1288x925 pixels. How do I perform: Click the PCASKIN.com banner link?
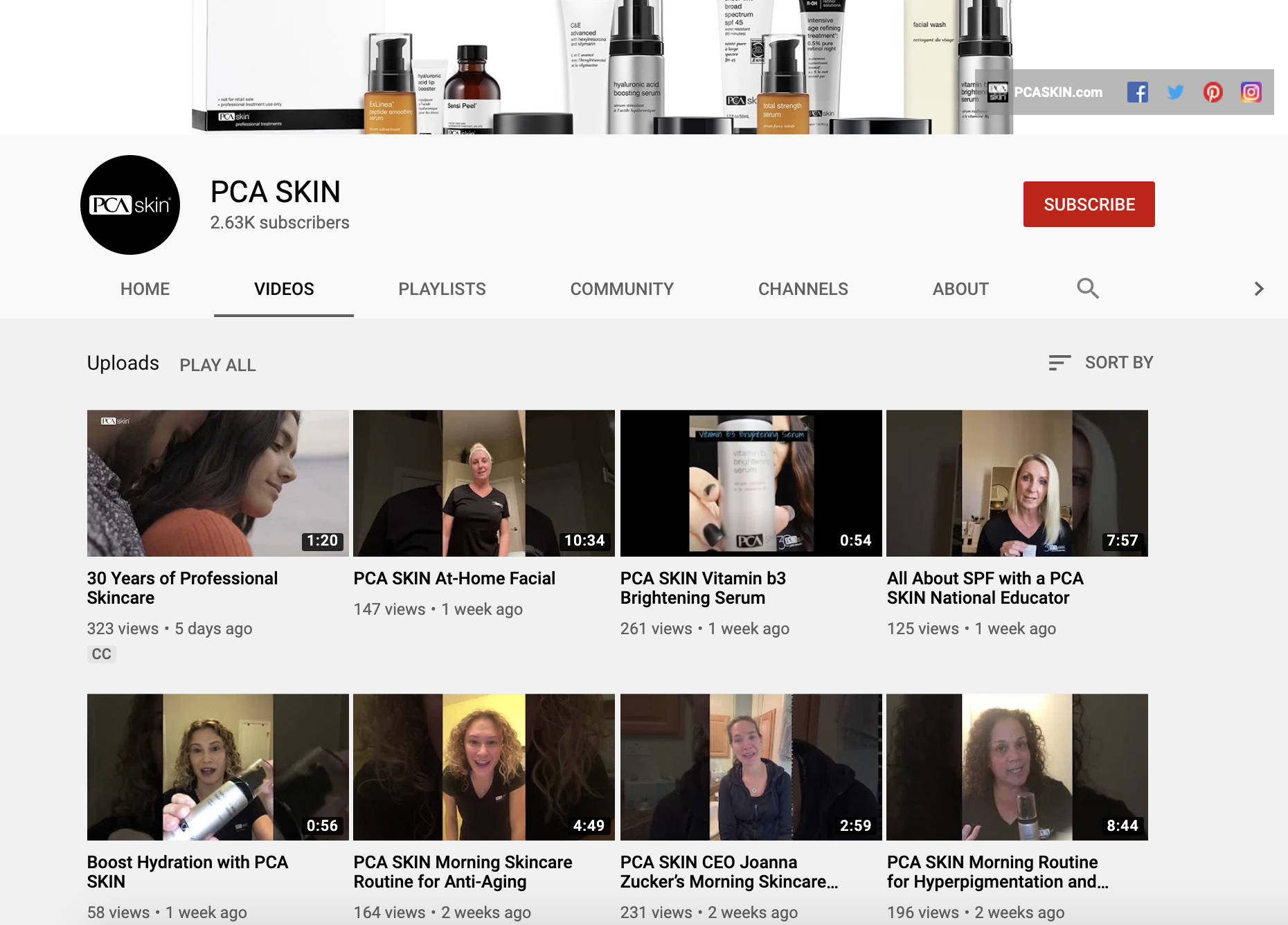click(1045, 92)
